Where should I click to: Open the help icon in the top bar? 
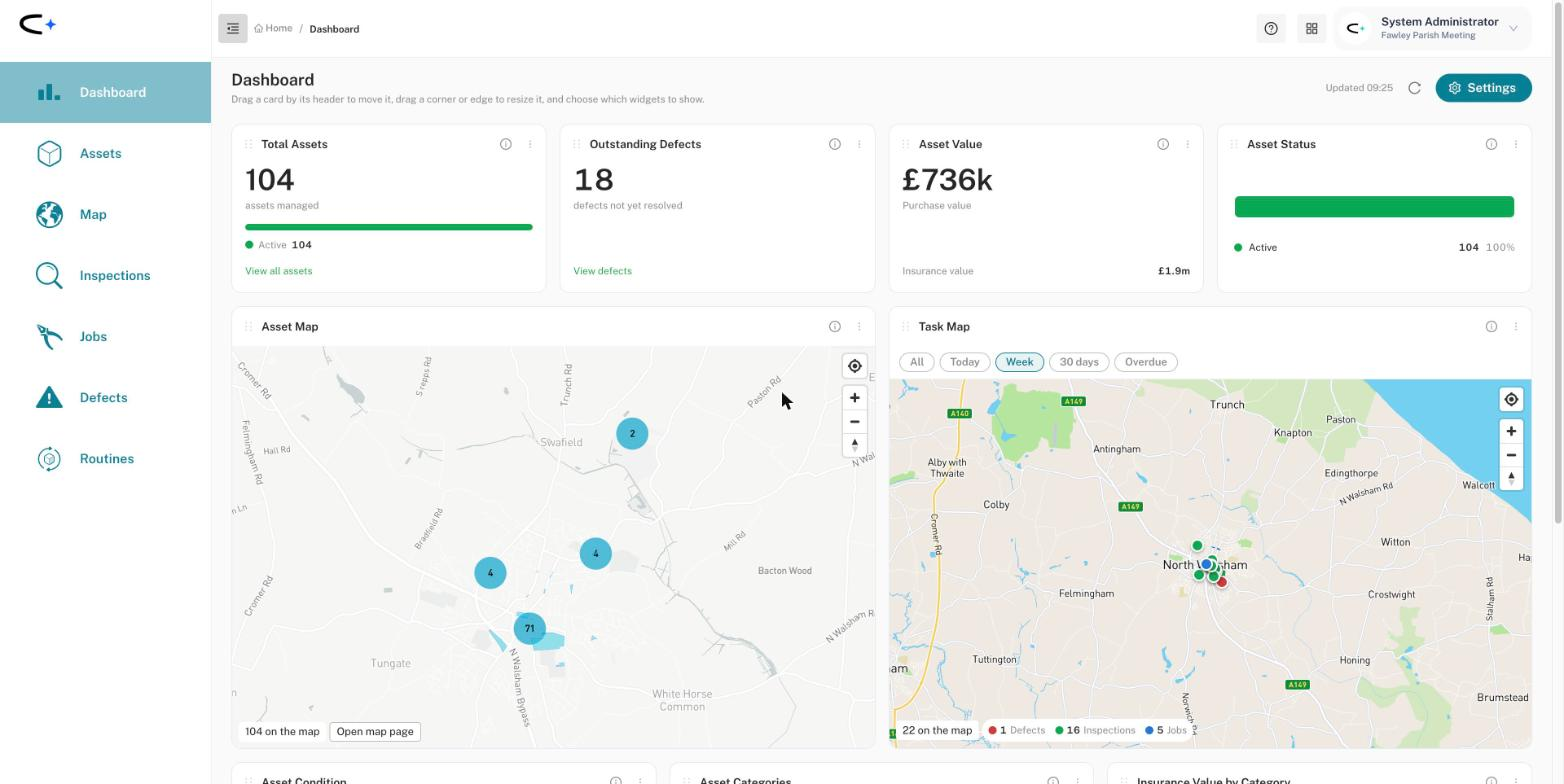pos(1271,29)
